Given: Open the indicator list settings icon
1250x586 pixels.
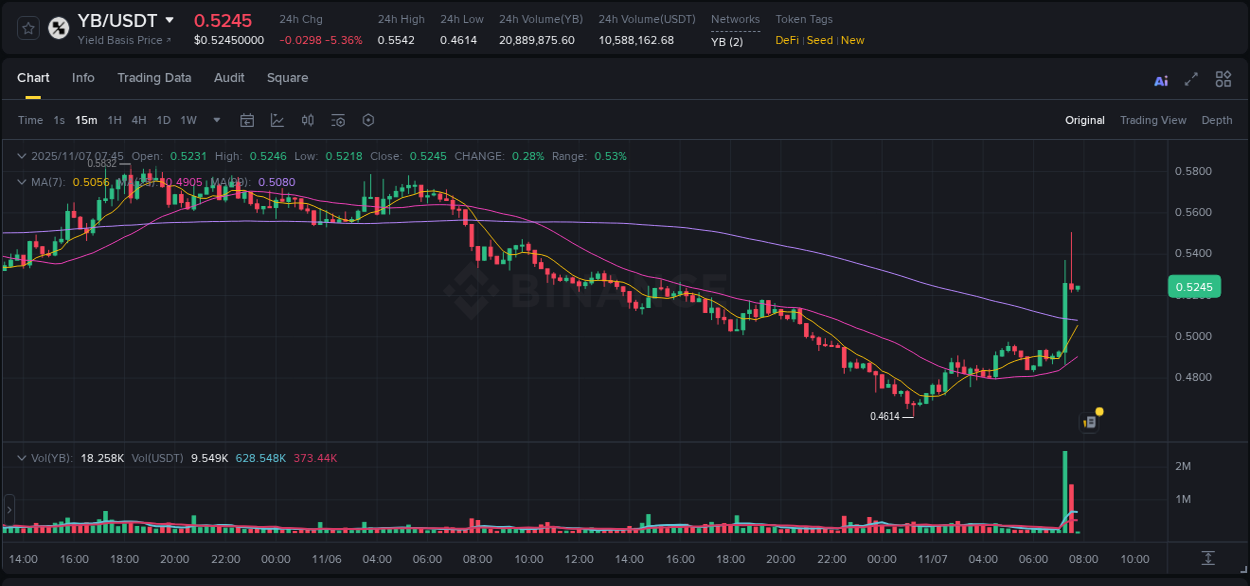Looking at the screenshot, I should (338, 120).
